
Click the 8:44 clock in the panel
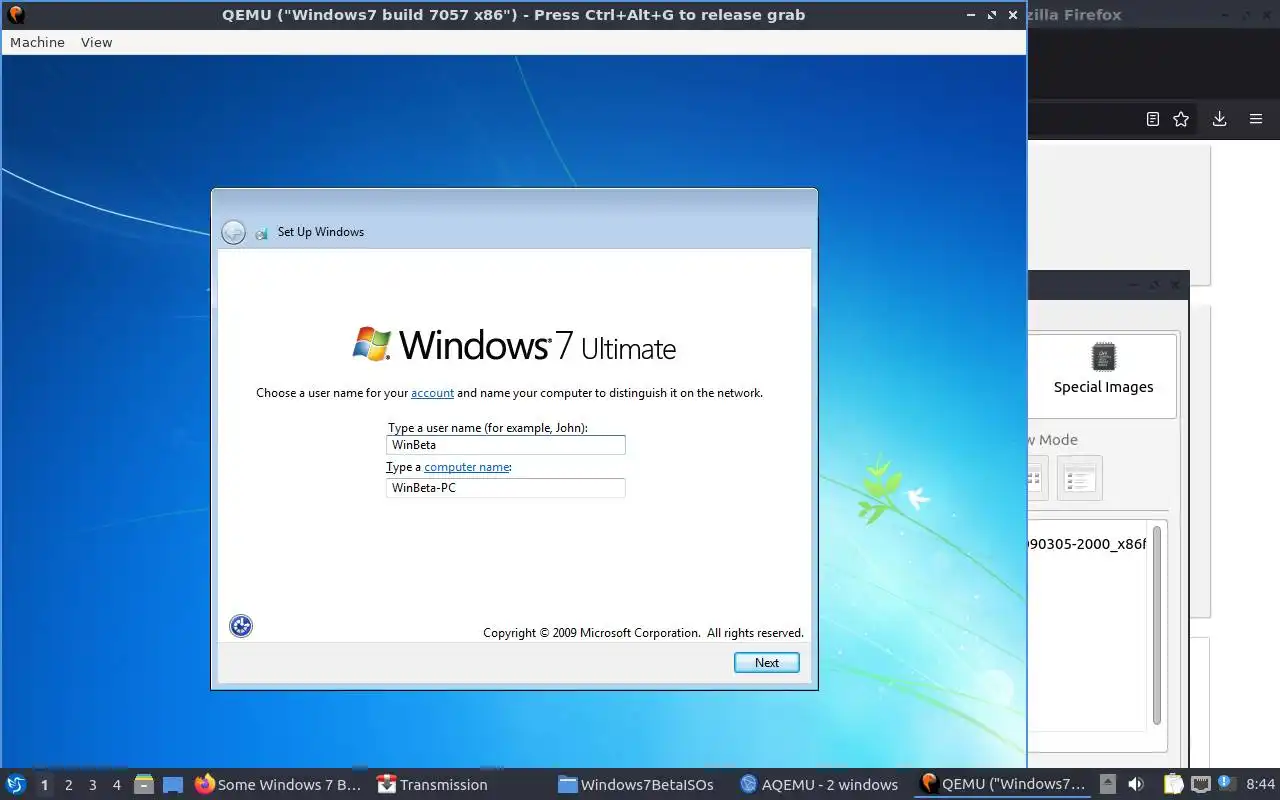tap(1260, 785)
